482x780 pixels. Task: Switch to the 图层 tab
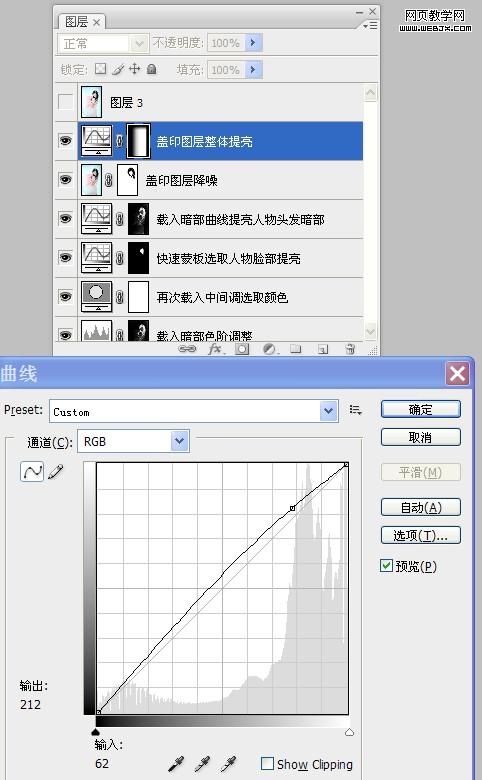tap(76, 22)
